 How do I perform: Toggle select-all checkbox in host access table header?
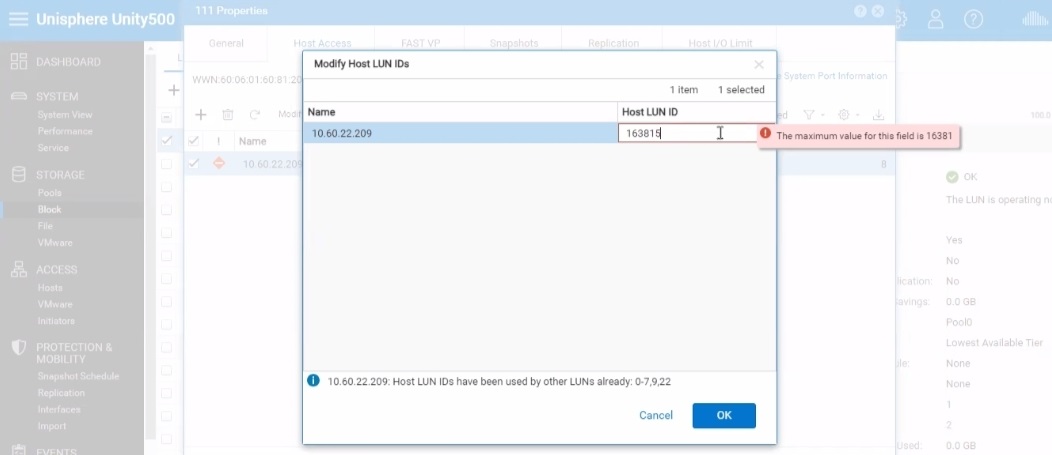pos(193,141)
